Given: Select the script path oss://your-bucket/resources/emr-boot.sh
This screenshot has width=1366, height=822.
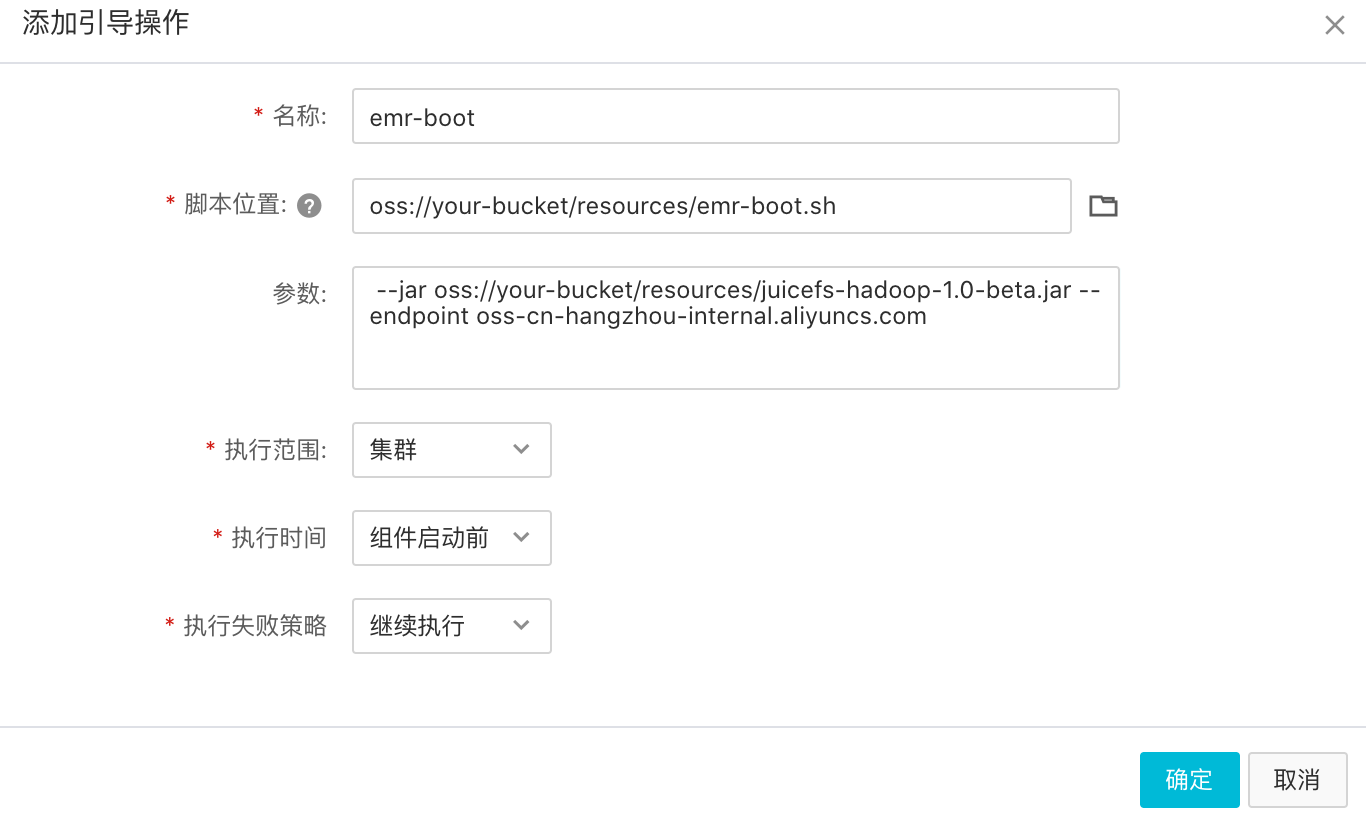Looking at the screenshot, I should point(711,206).
